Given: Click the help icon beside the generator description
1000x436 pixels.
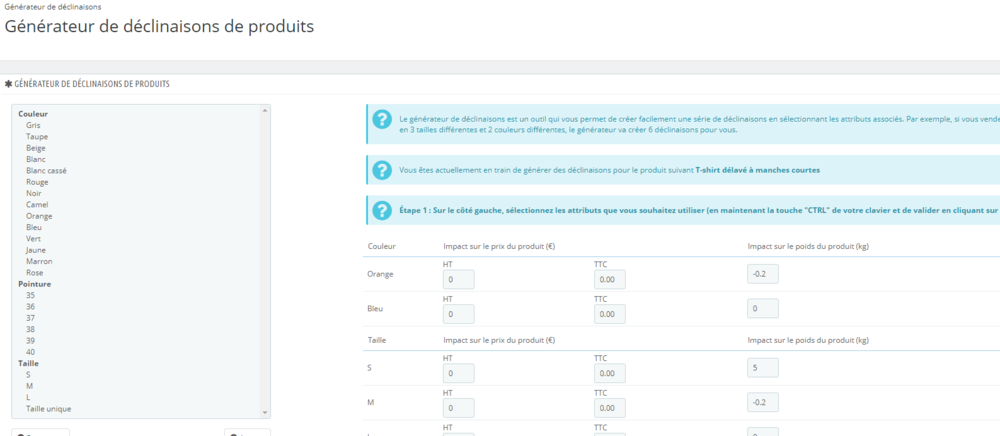Looking at the screenshot, I should [382, 119].
